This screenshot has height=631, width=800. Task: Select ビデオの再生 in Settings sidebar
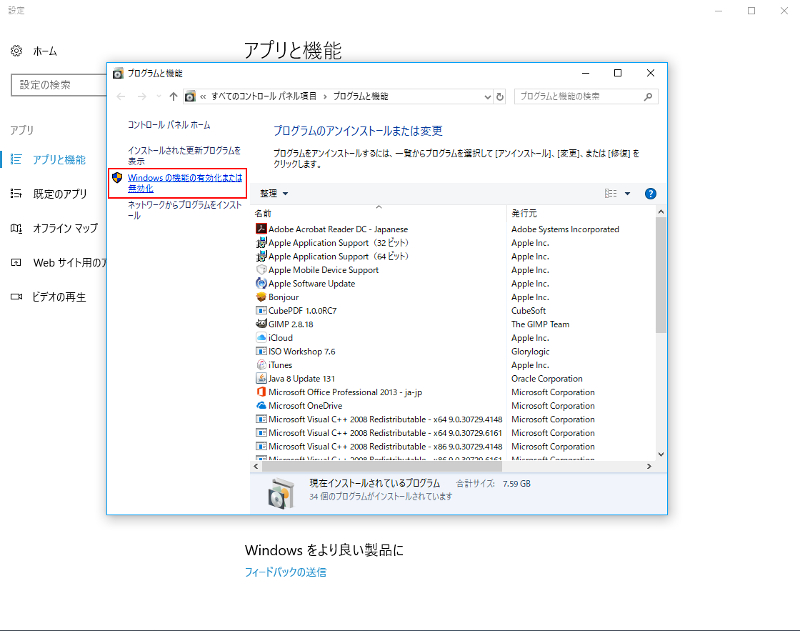pyautogui.click(x=59, y=297)
